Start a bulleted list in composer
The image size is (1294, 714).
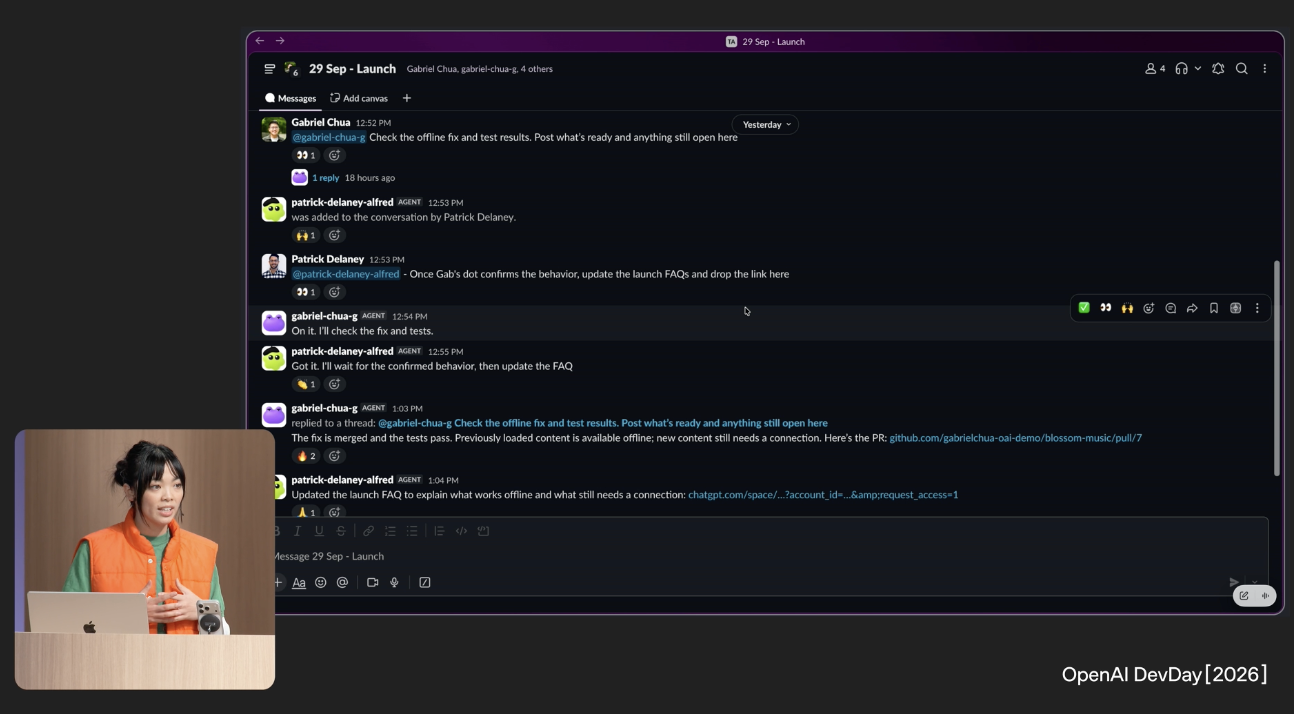click(x=412, y=531)
